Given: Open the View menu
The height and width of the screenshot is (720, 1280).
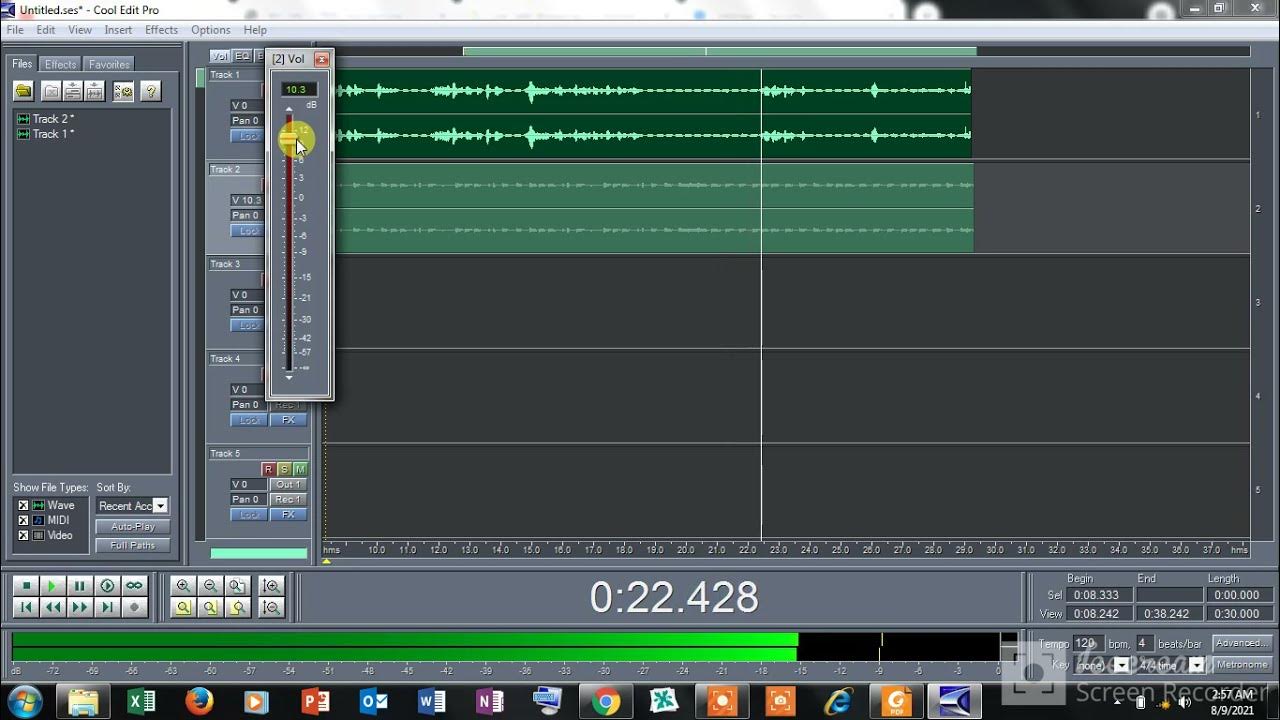Looking at the screenshot, I should pyautogui.click(x=80, y=30).
